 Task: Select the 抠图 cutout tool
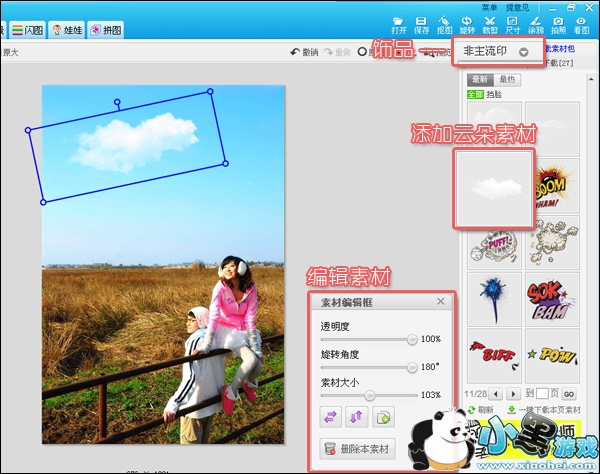click(x=444, y=25)
